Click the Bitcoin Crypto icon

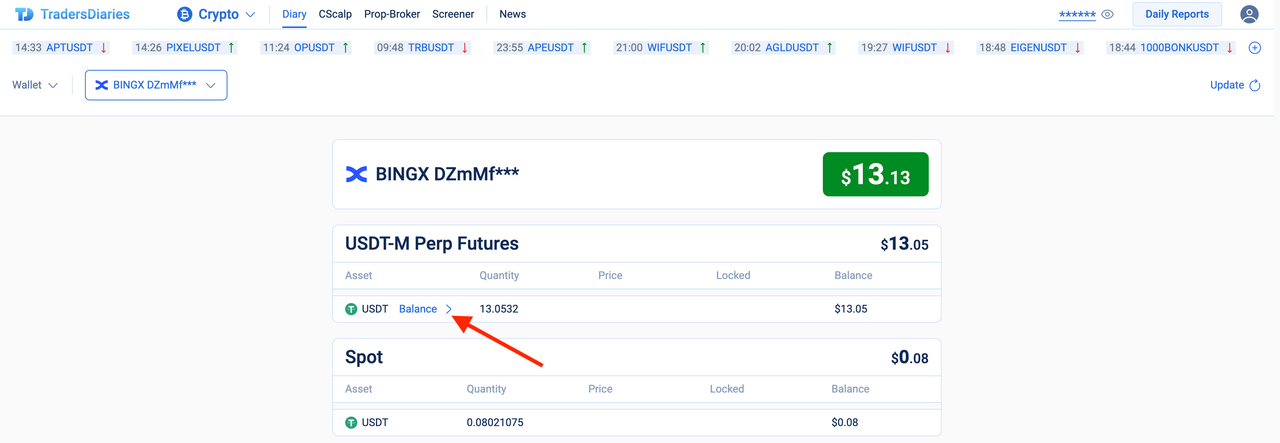pyautogui.click(x=184, y=14)
